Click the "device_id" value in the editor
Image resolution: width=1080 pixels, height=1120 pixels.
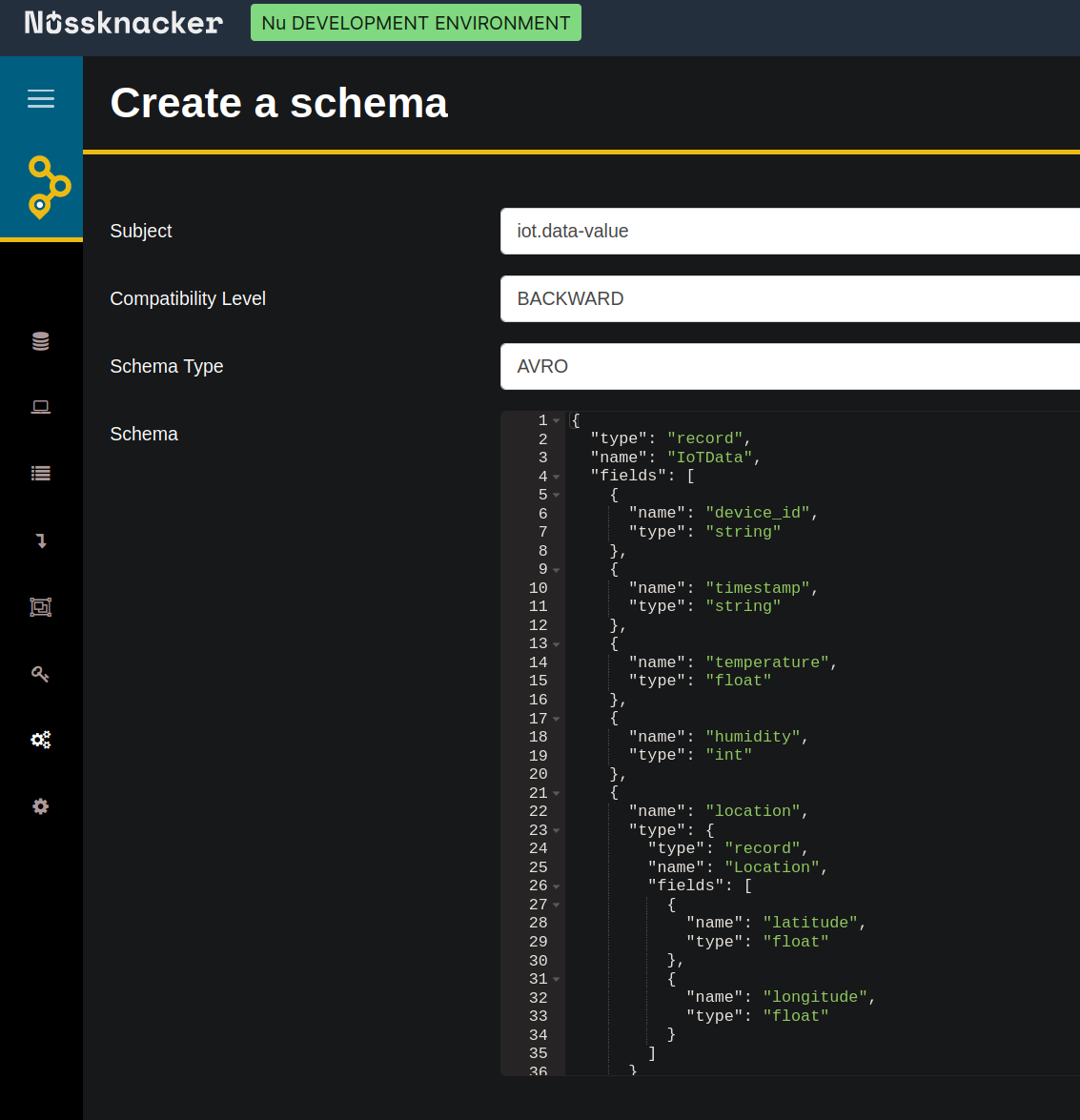point(758,513)
